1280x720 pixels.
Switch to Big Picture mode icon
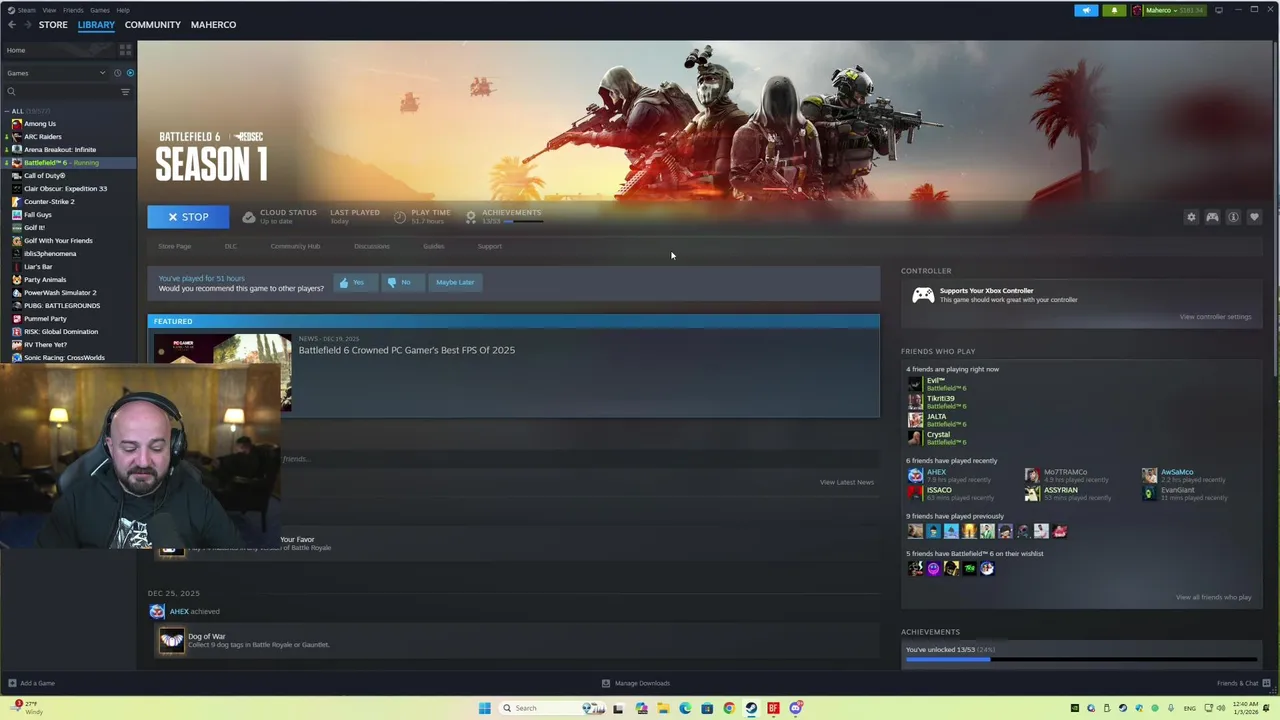[x=1219, y=10]
